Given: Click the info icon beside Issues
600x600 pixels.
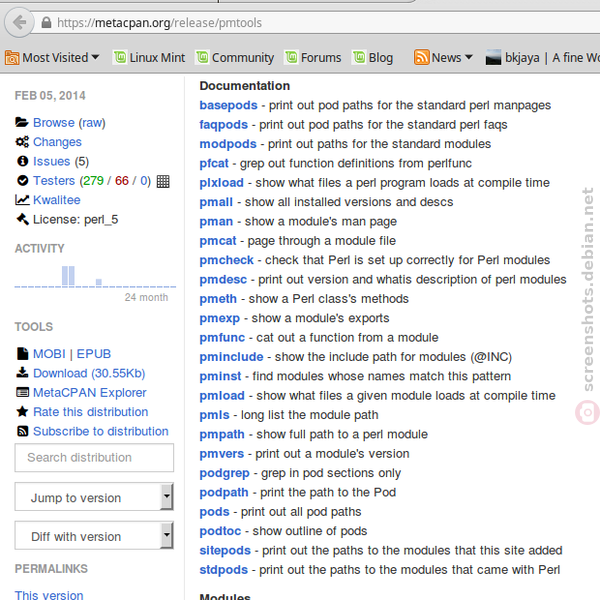Looking at the screenshot, I should tap(23, 161).
